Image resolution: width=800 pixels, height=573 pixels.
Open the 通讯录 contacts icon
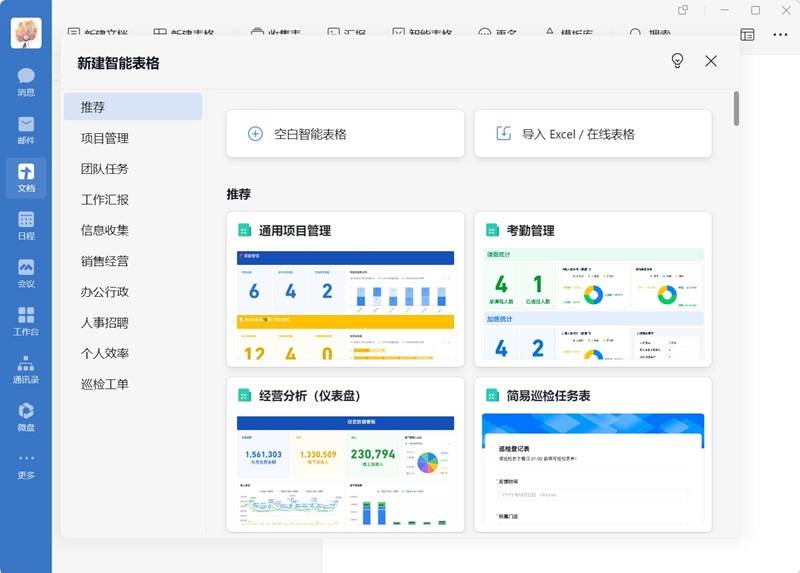coord(26,369)
